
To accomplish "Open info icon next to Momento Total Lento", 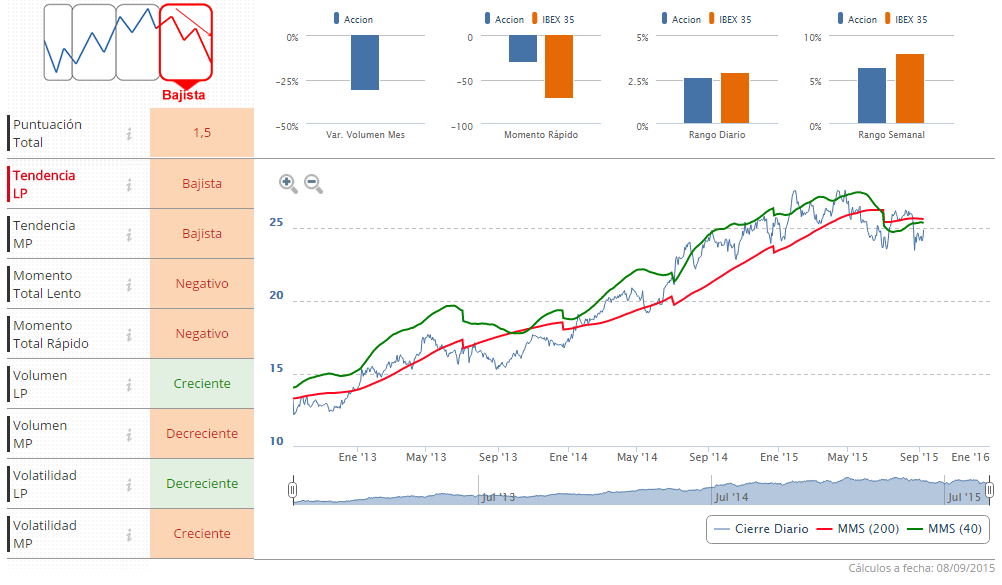I will pos(129,284).
